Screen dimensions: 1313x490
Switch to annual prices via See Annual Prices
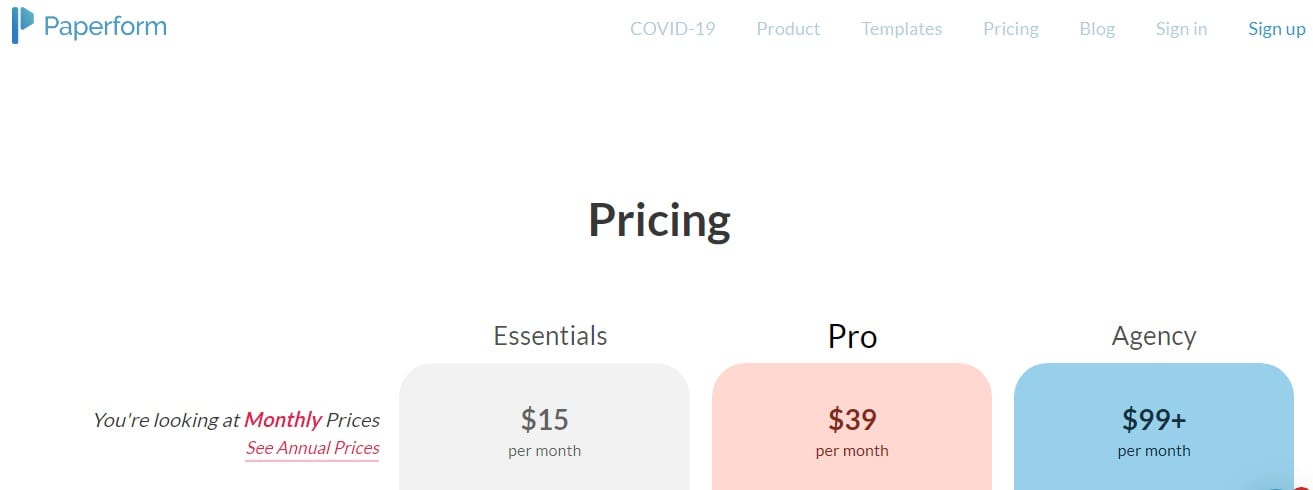312,448
